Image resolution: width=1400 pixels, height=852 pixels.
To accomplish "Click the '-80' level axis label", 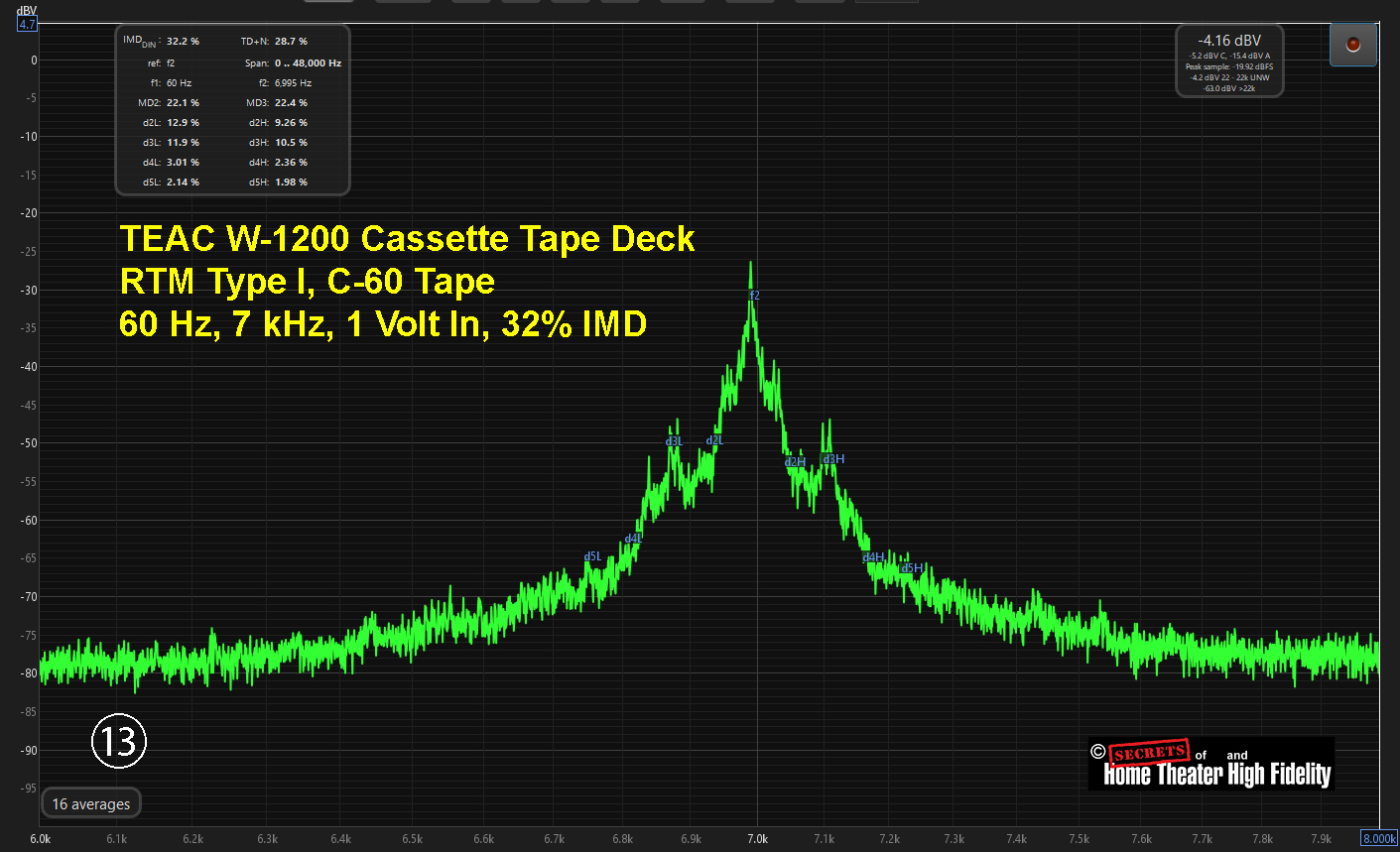I will click(x=30, y=673).
